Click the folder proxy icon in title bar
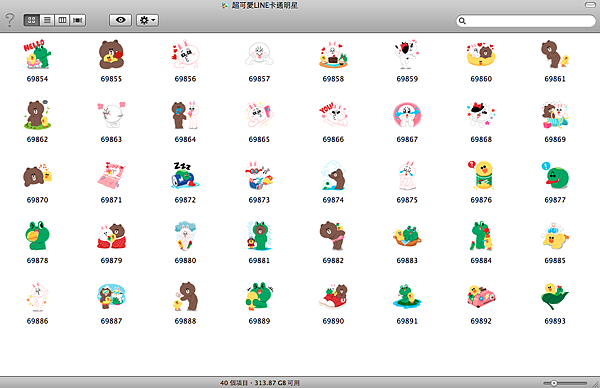The image size is (600, 388). [x=225, y=5]
